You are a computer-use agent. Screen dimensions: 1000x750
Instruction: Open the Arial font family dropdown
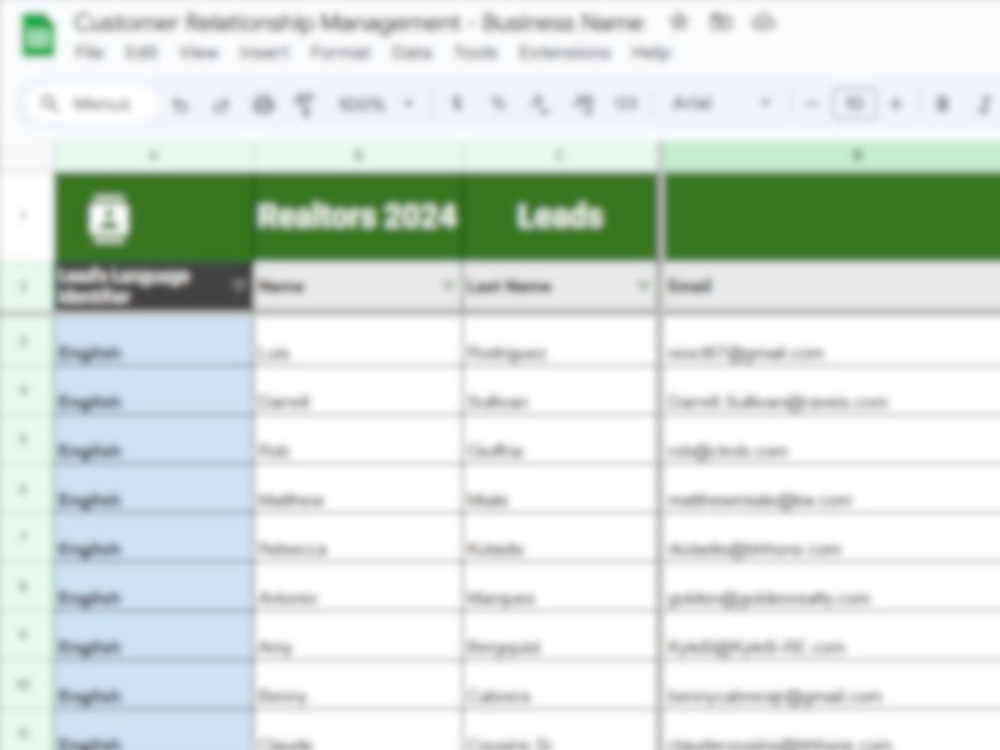click(x=723, y=103)
